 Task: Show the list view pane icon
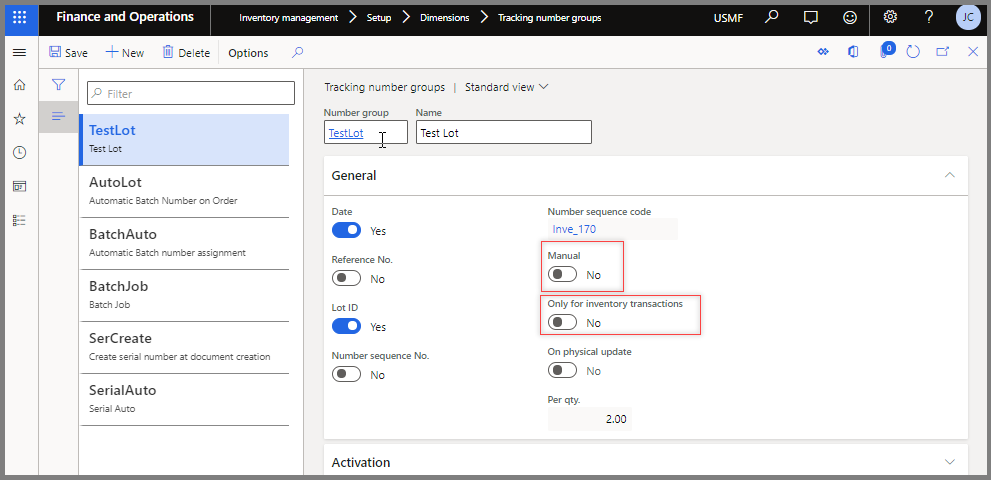tap(59, 116)
